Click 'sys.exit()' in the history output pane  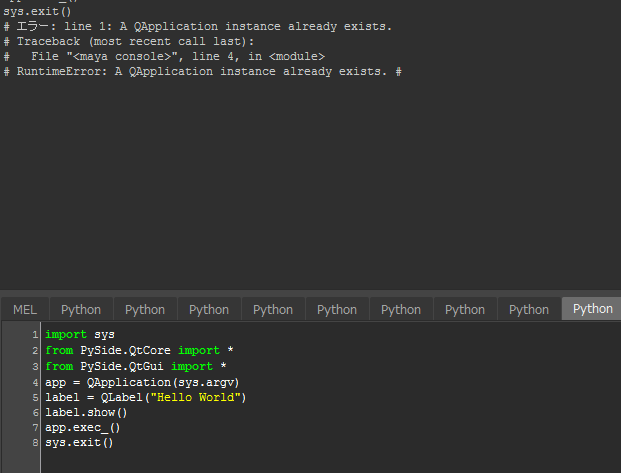point(37,11)
